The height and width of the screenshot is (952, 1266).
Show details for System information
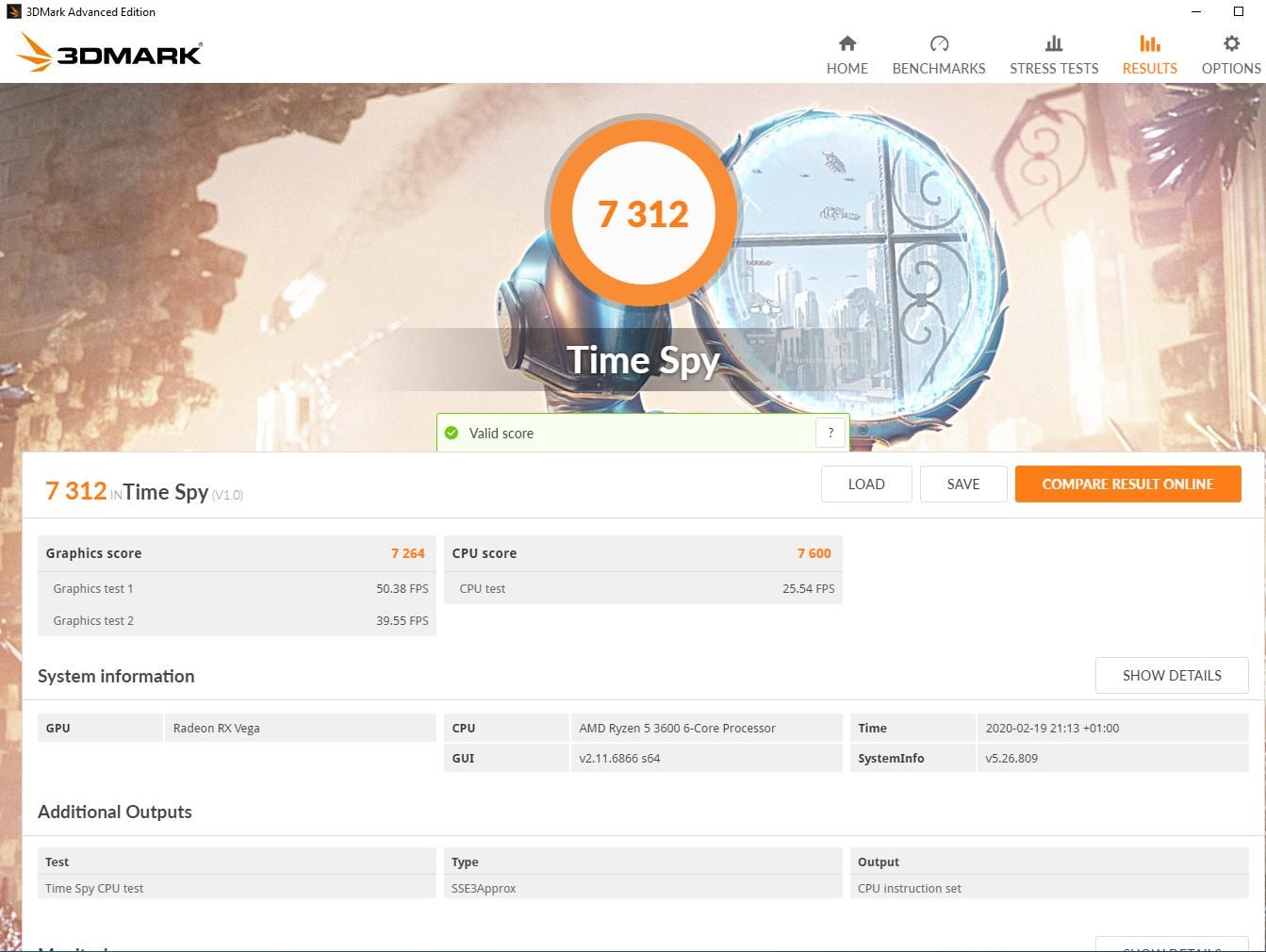click(x=1172, y=676)
